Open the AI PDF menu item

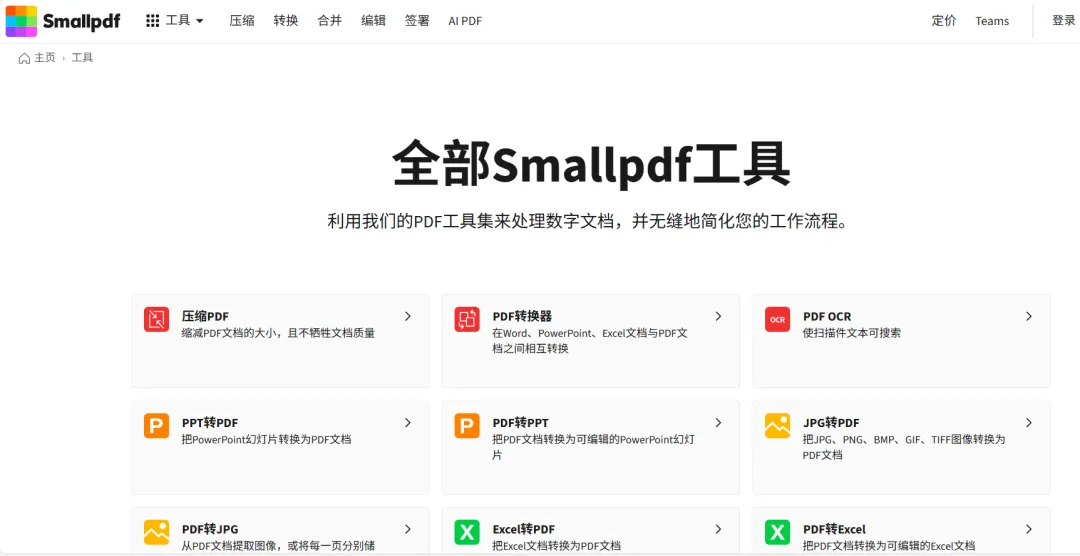(466, 21)
